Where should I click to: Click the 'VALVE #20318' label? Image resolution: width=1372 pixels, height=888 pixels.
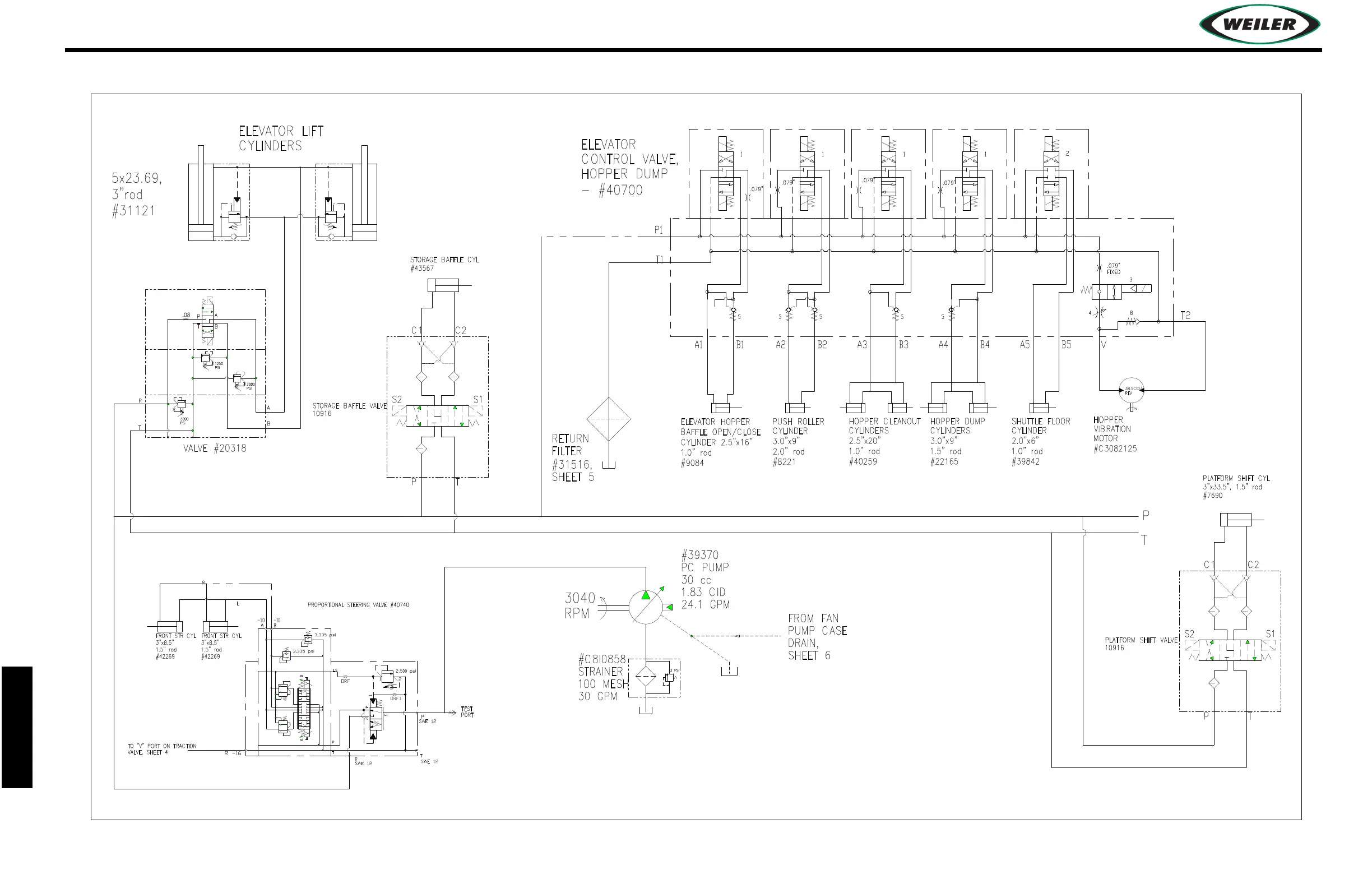[215, 448]
